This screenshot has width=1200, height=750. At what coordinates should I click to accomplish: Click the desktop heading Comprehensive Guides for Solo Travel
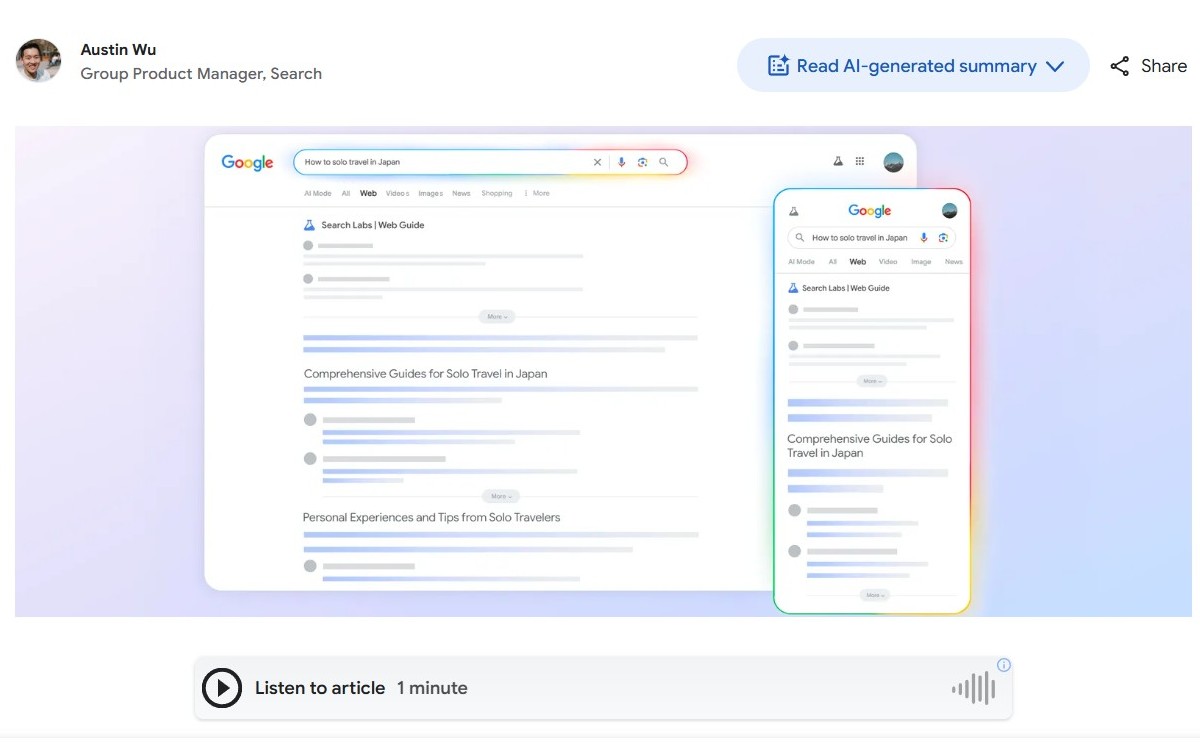pyautogui.click(x=426, y=374)
